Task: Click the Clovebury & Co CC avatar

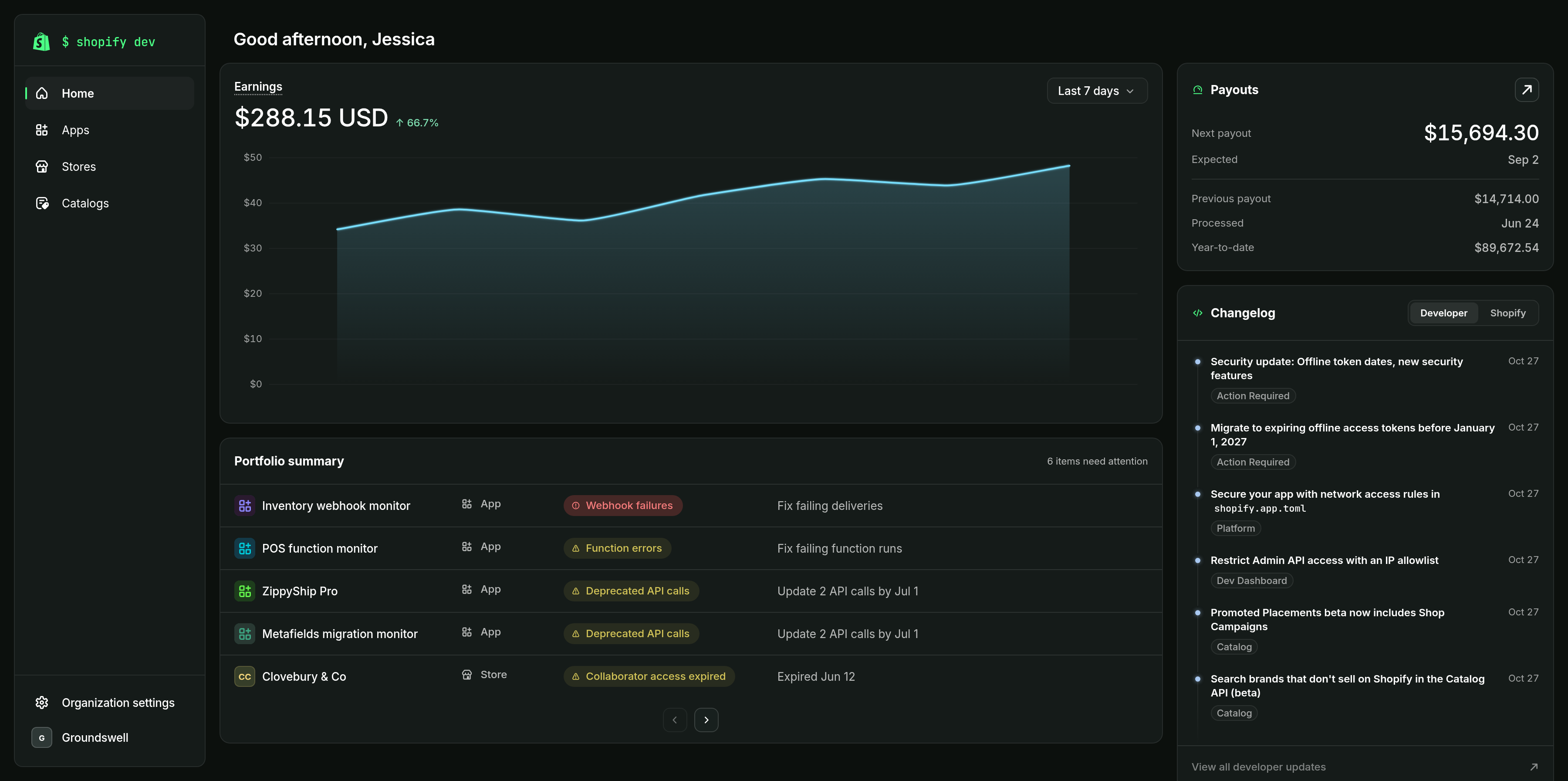Action: point(245,676)
